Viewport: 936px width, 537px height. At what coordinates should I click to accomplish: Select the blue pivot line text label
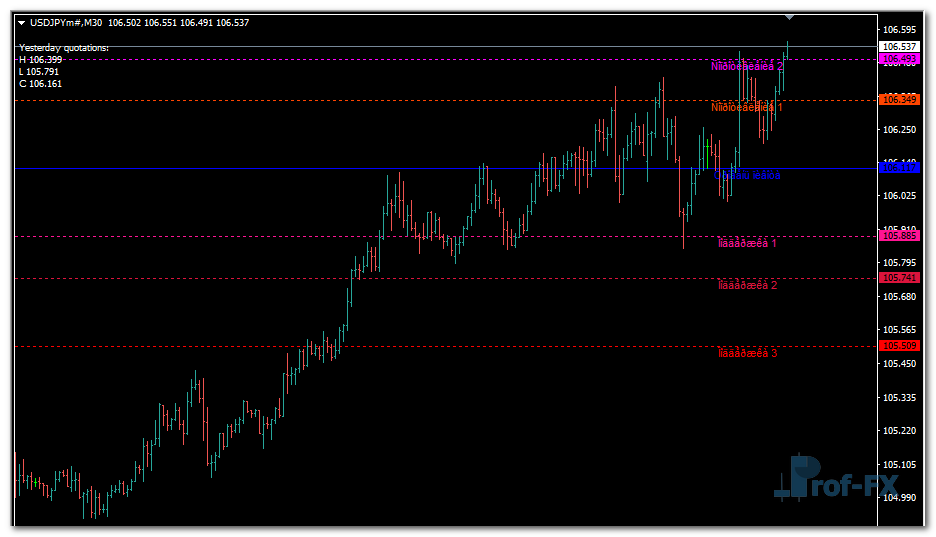tap(748, 176)
